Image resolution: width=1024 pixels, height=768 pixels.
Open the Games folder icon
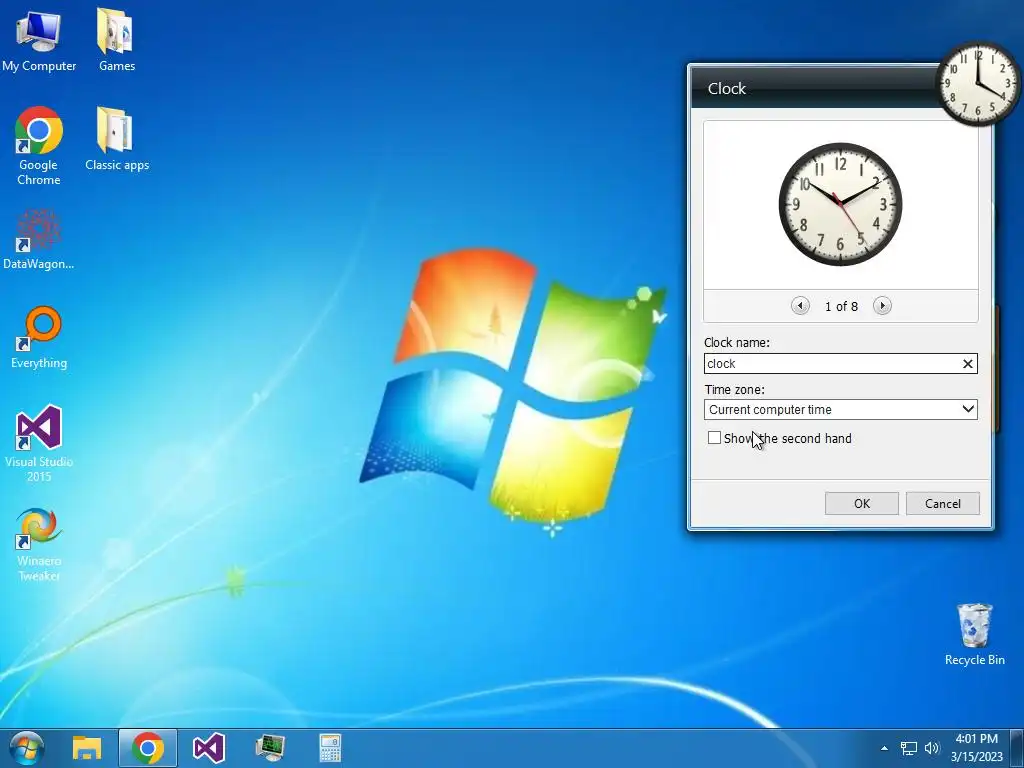[116, 40]
